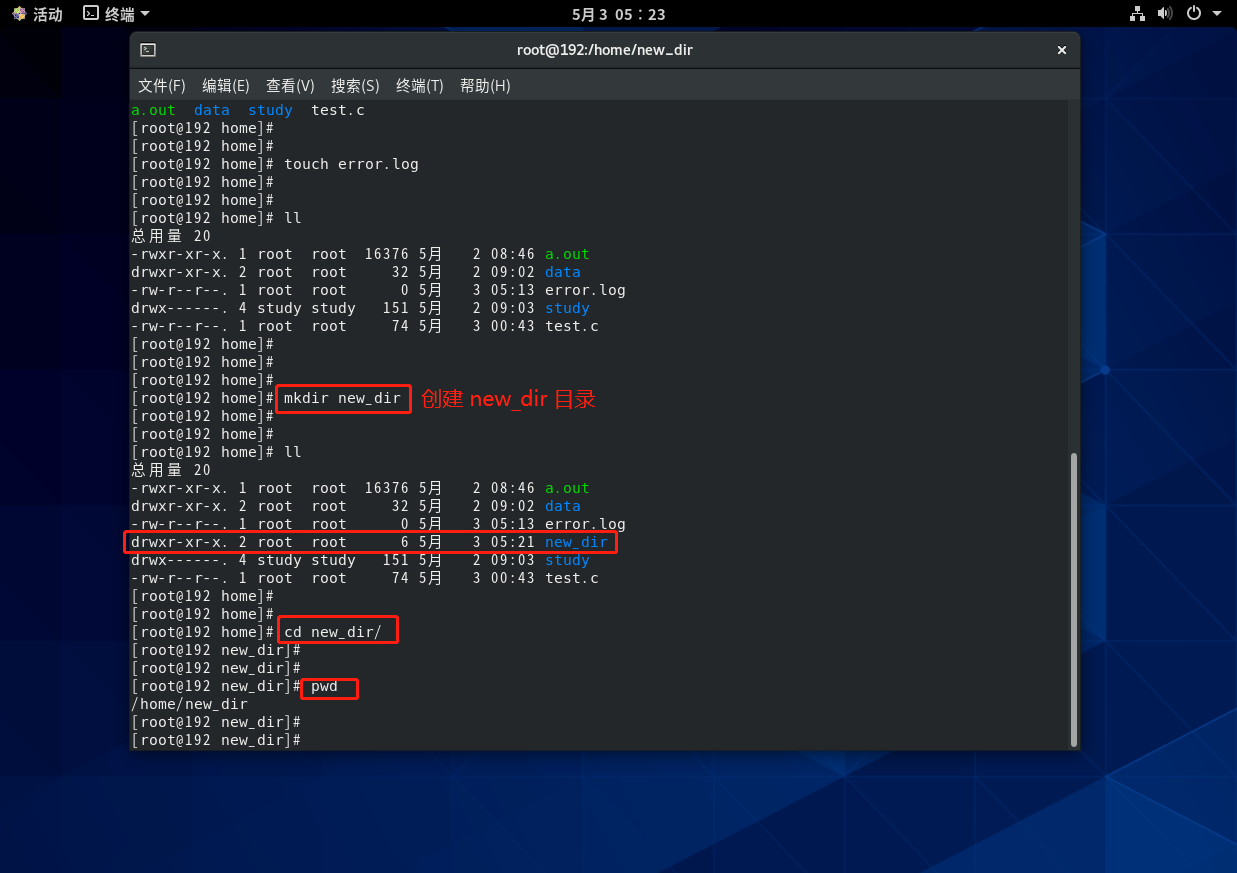Expand the system menu arrow at top right
This screenshot has height=873, width=1237.
[x=1217, y=14]
